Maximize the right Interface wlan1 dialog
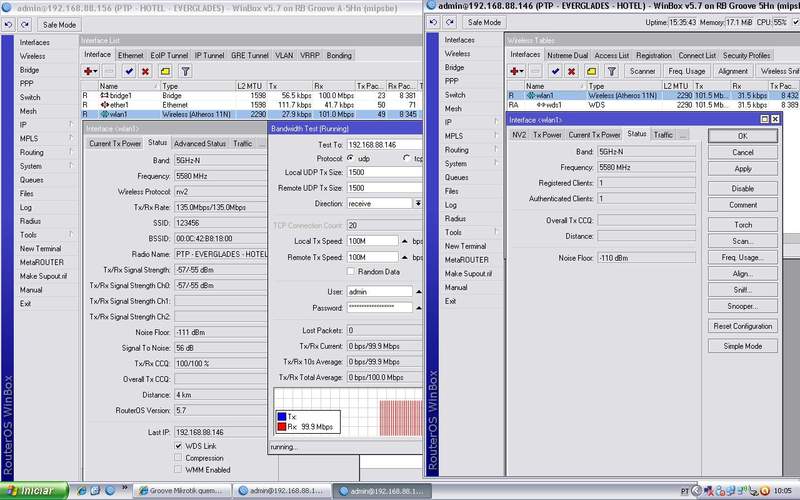Screen dimensions: 800x500 764,119
